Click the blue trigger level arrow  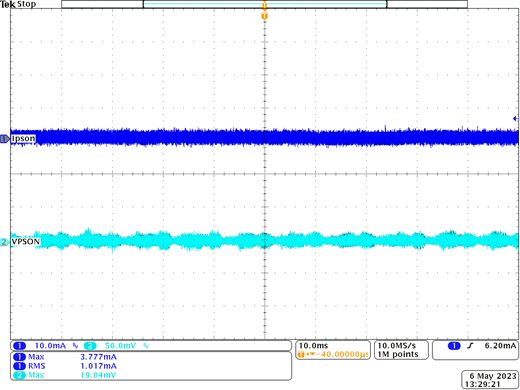(x=515, y=118)
